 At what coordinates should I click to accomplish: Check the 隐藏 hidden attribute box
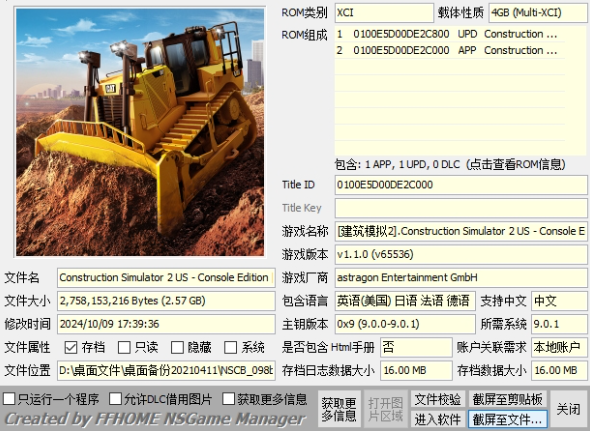pyautogui.click(x=177, y=347)
